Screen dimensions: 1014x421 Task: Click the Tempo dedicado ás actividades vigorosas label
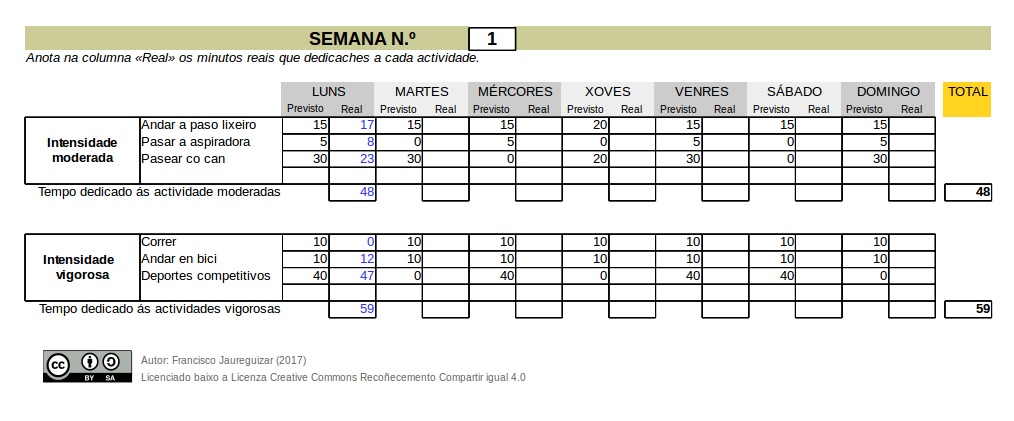pyautogui.click(x=160, y=309)
